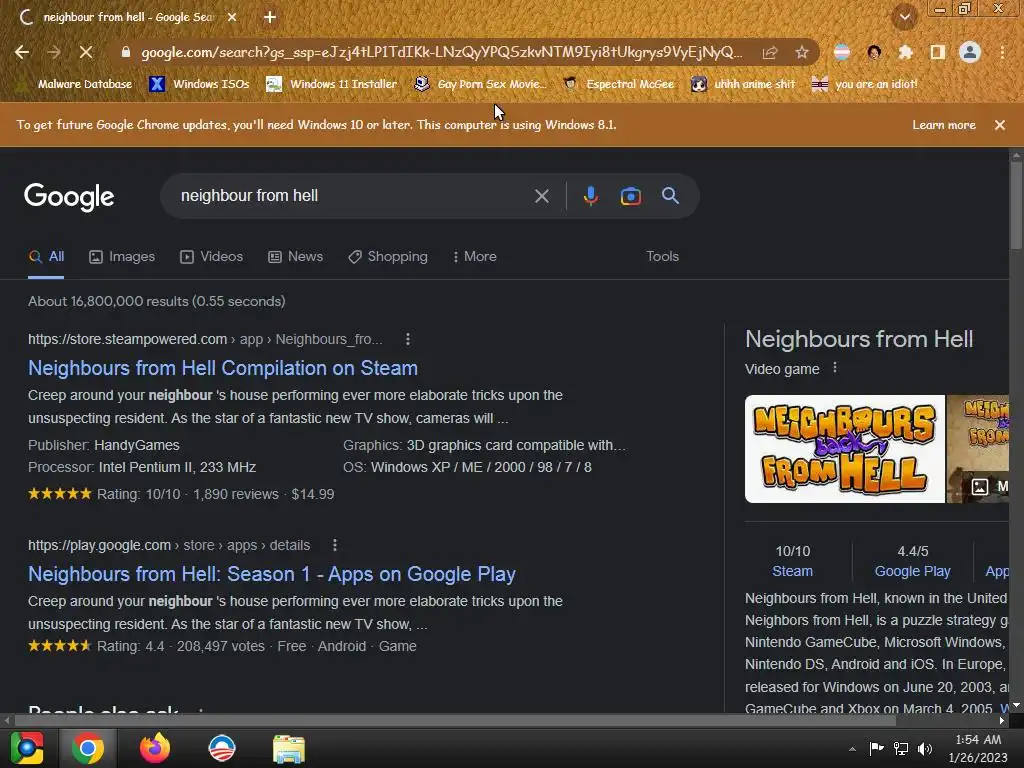
Task: Click the address bar URL
Action: pos(441,52)
